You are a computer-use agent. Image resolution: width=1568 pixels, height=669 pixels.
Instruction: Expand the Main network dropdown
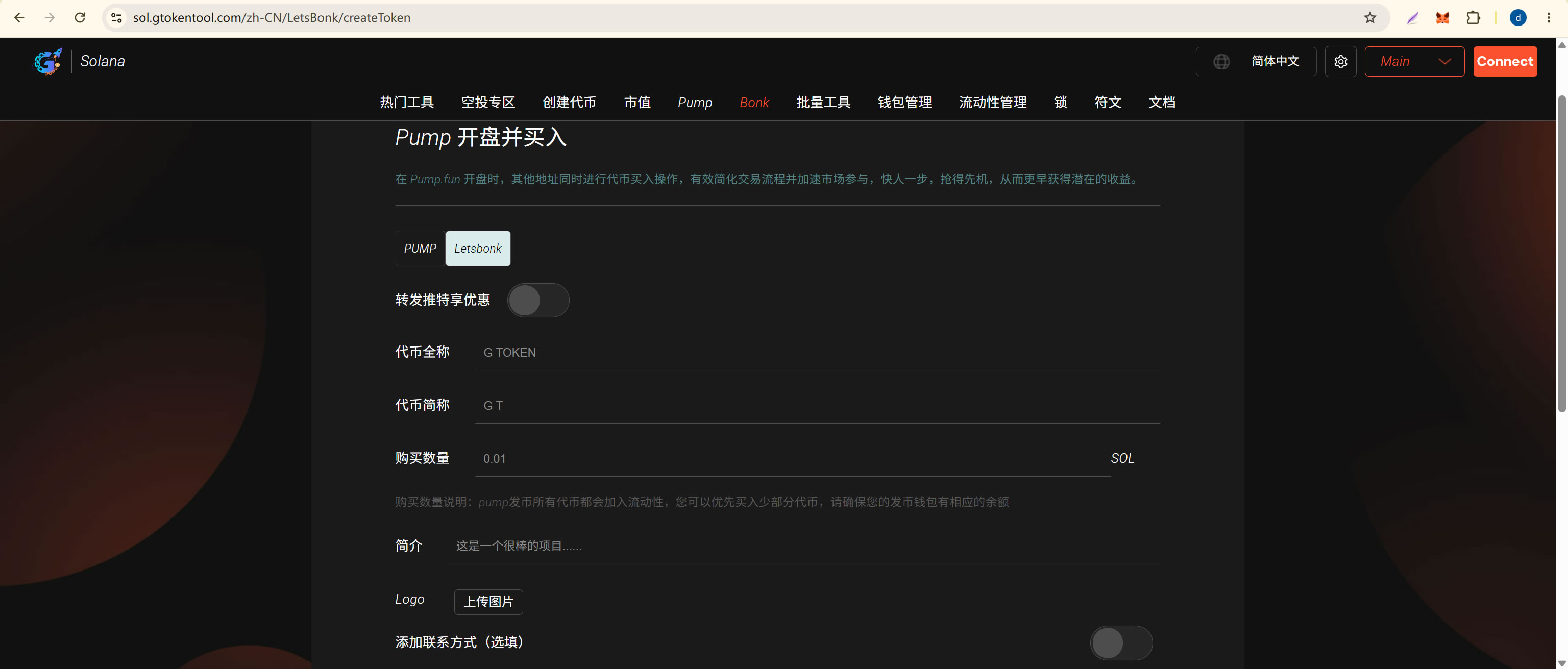point(1414,61)
